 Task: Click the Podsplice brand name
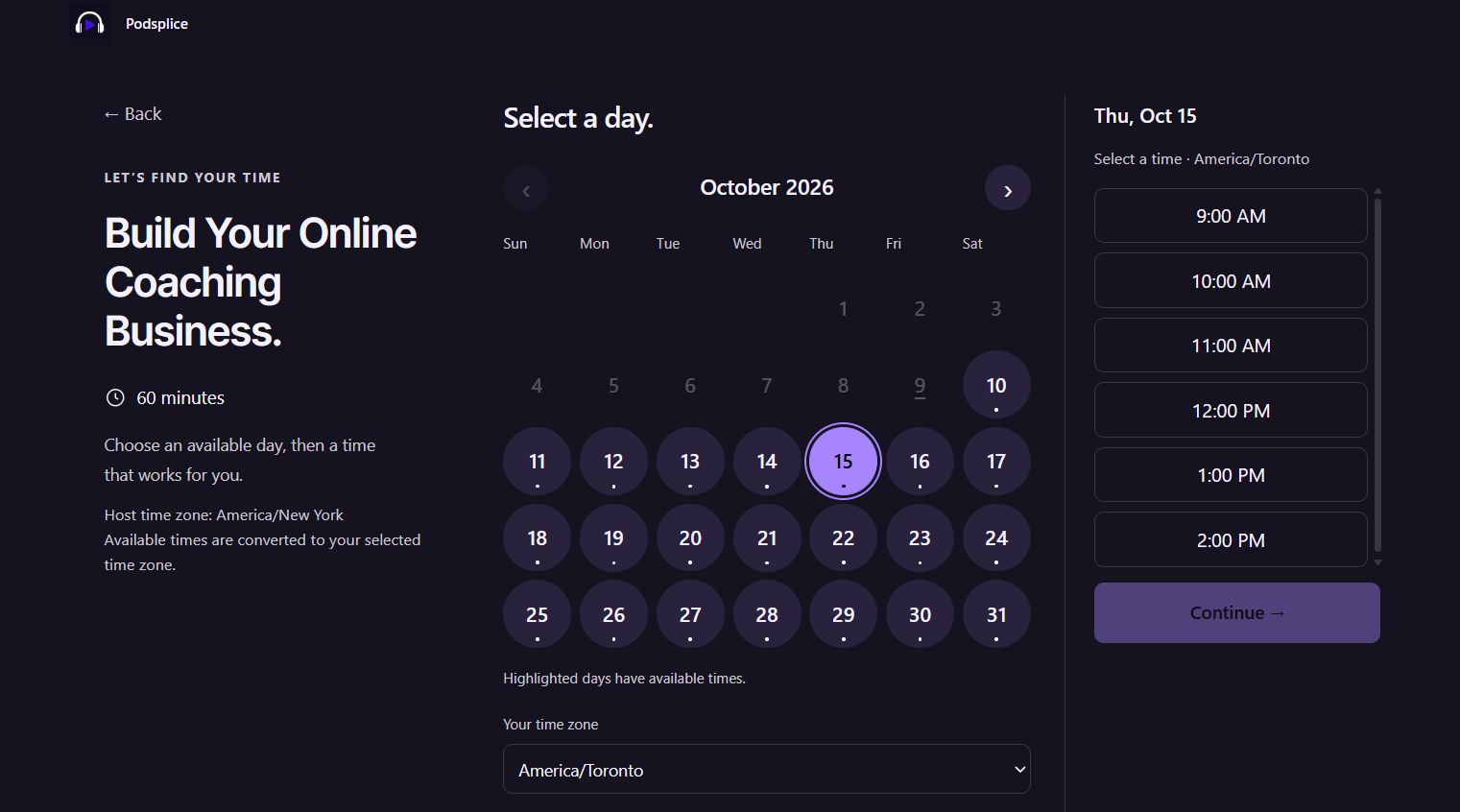point(156,24)
